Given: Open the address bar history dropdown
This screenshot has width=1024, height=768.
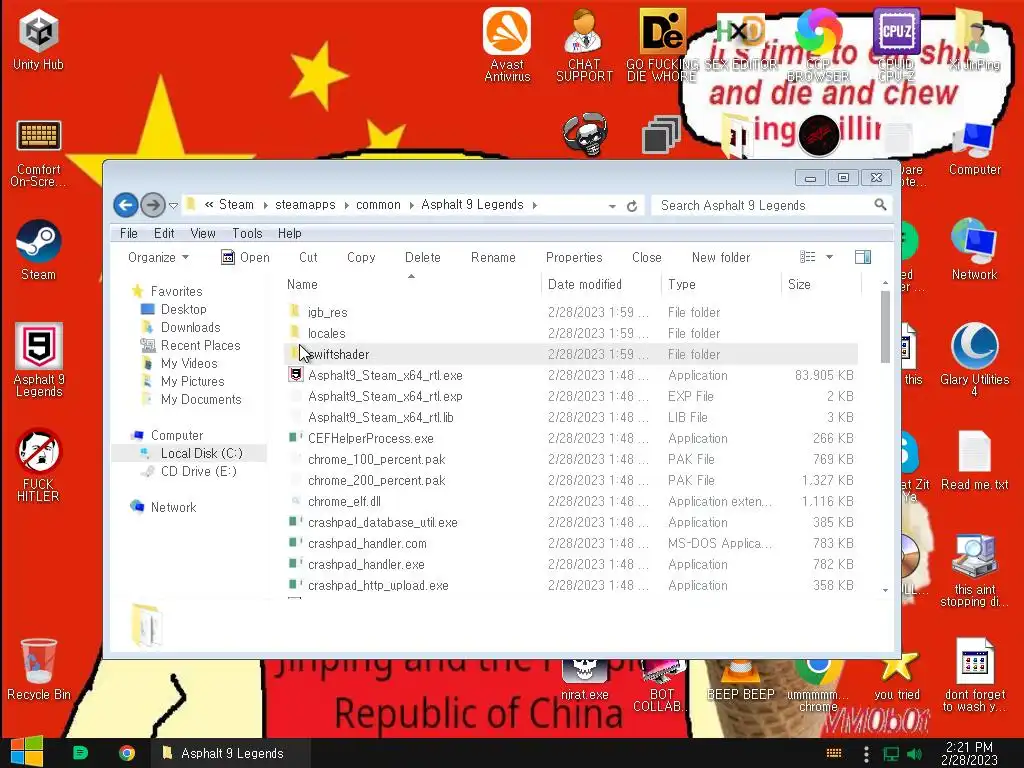Looking at the screenshot, I should point(612,206).
